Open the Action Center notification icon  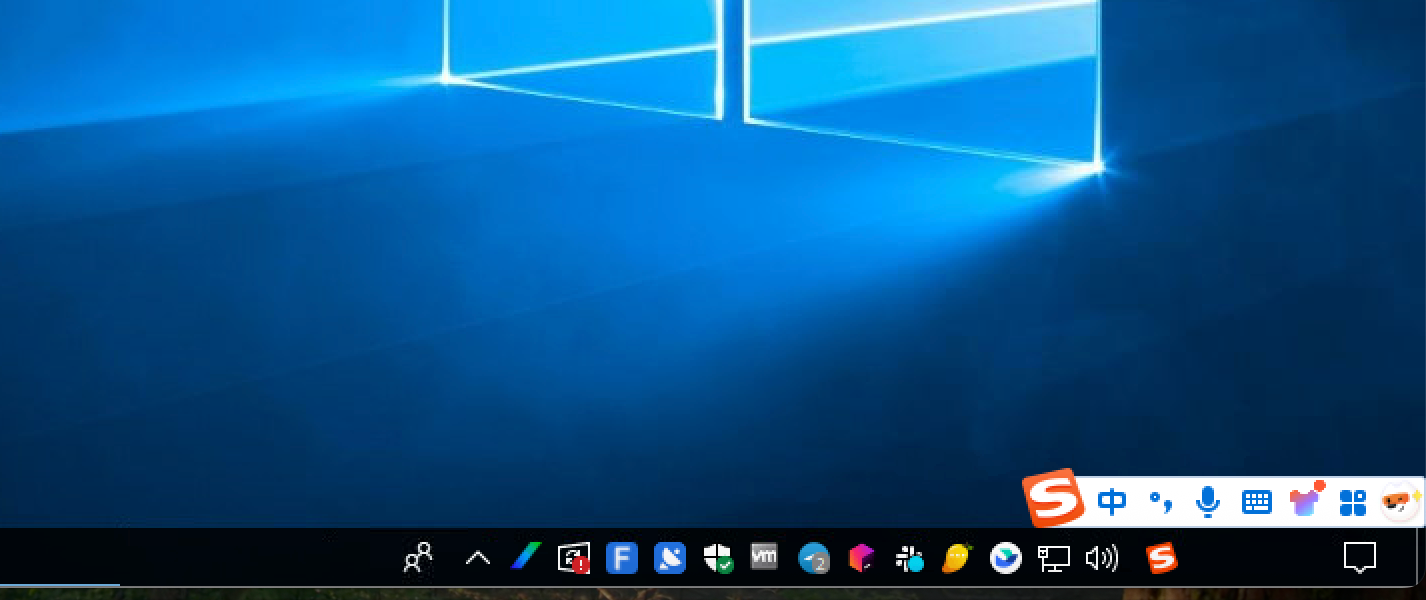(x=1362, y=558)
